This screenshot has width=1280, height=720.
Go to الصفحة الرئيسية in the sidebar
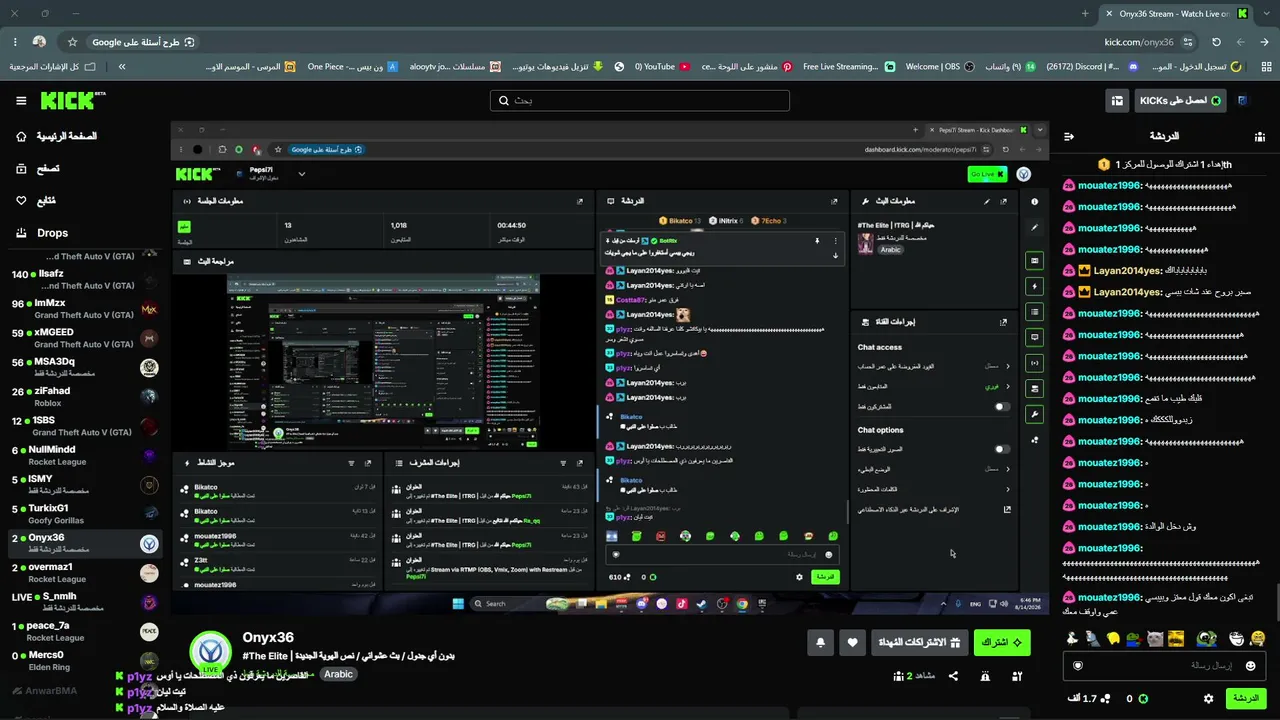coord(57,136)
